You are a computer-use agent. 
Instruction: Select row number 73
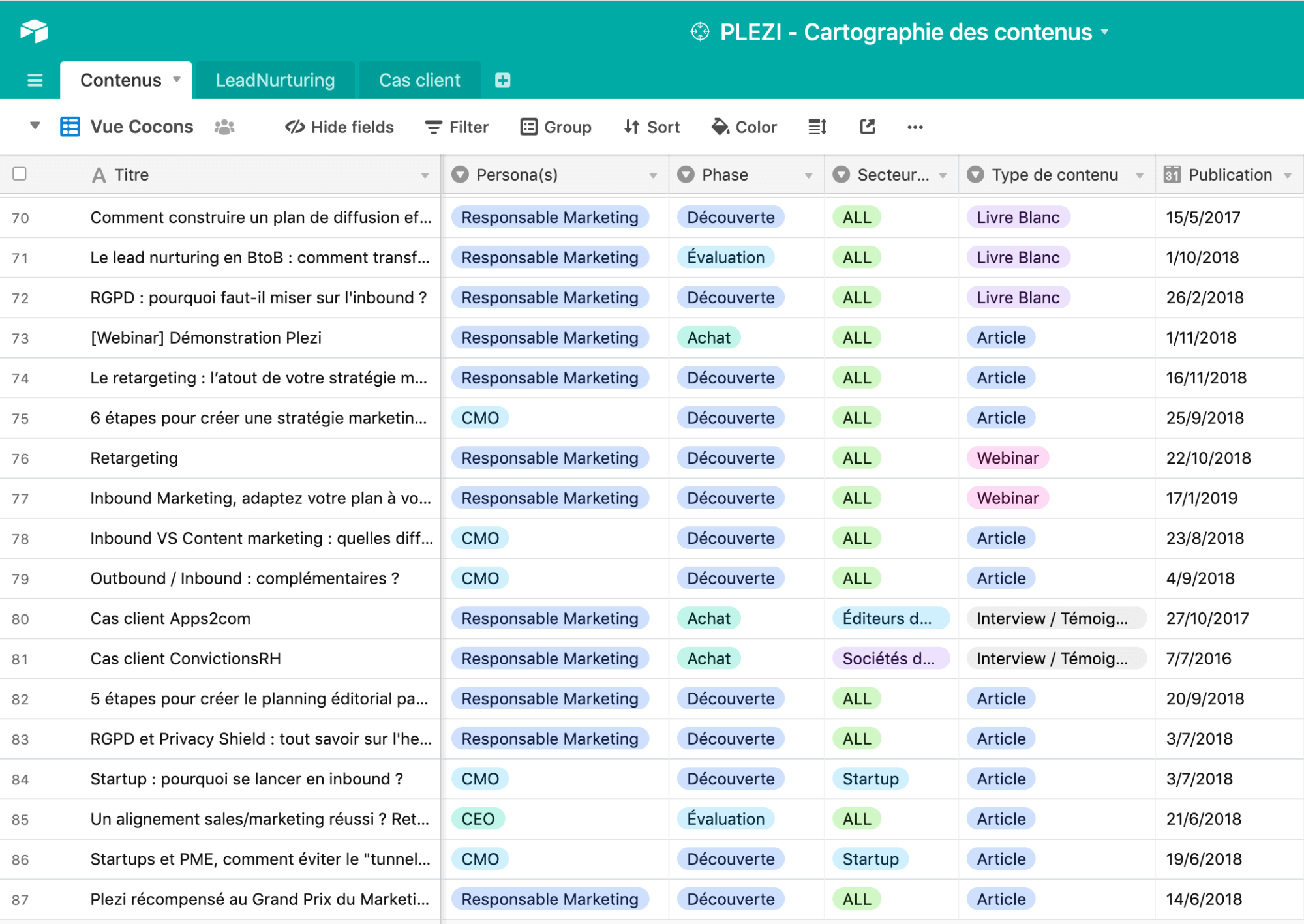point(20,338)
